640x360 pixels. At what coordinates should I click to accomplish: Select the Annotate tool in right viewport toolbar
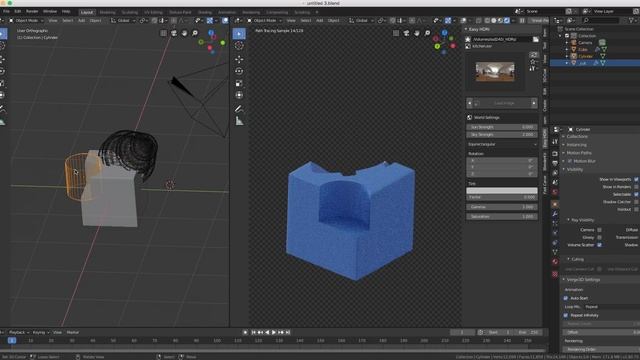[239, 109]
